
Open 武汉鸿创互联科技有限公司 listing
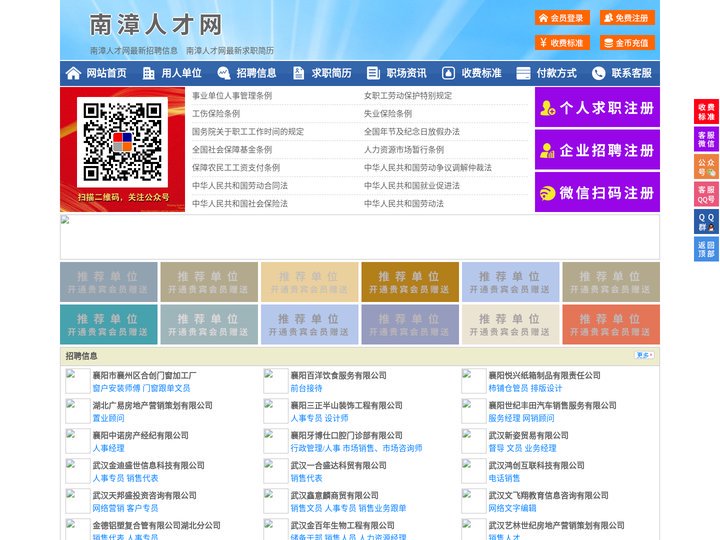[536, 465]
